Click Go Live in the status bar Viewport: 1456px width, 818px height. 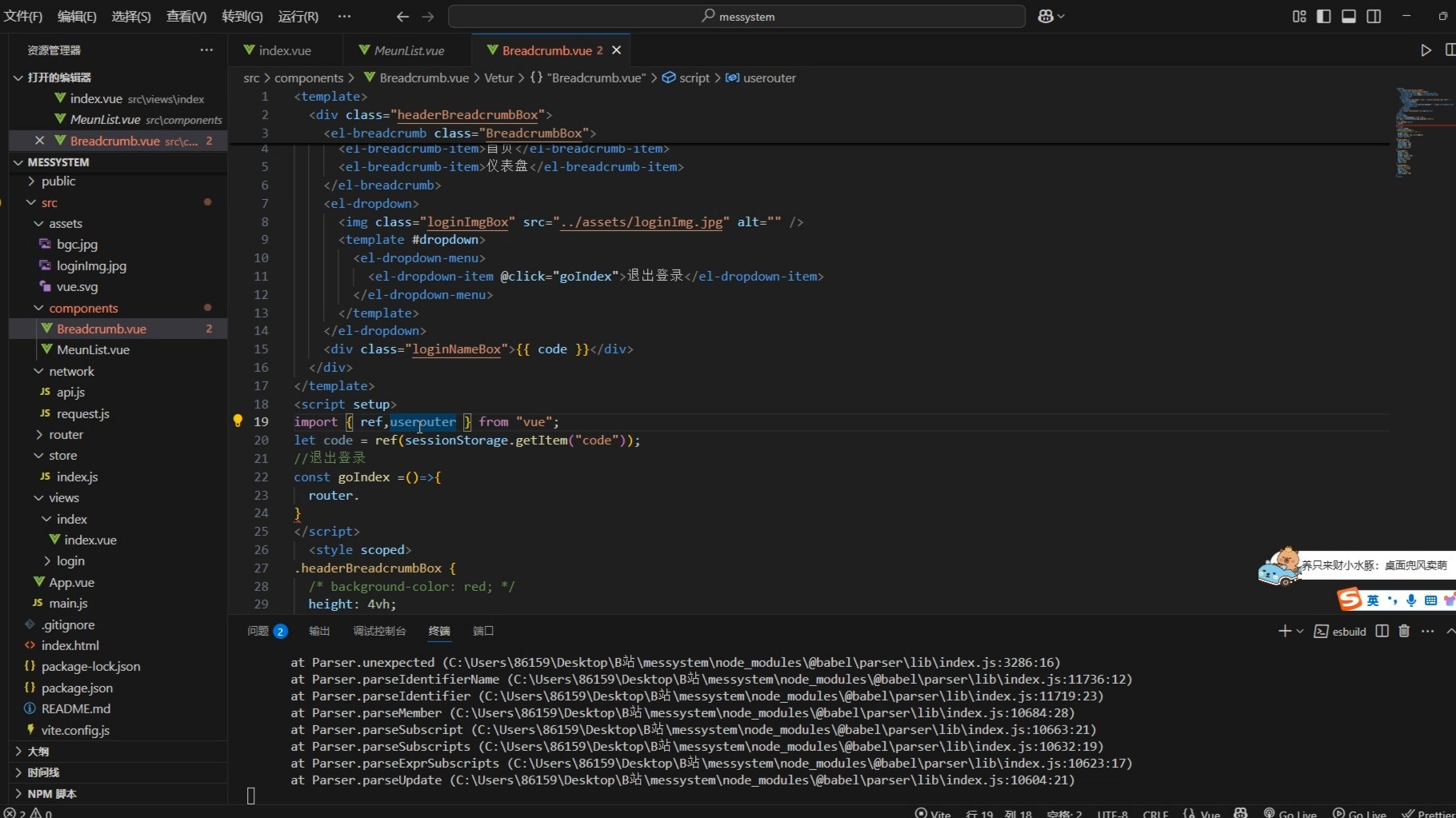point(1290,813)
